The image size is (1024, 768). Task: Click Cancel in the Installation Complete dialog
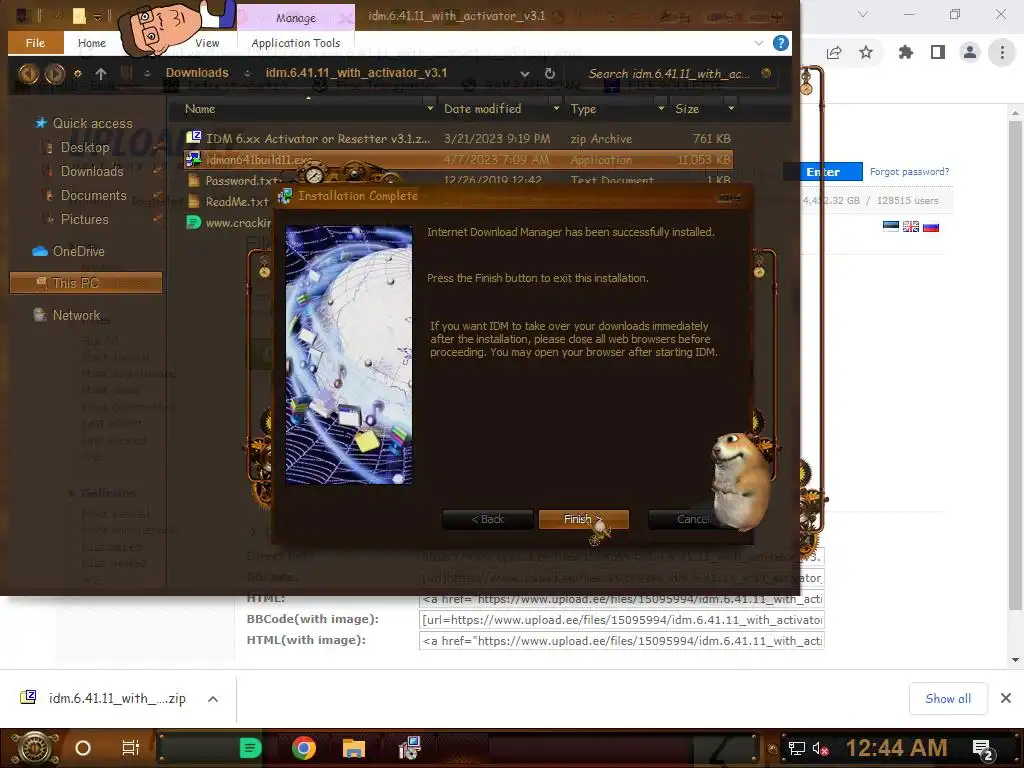pos(692,519)
